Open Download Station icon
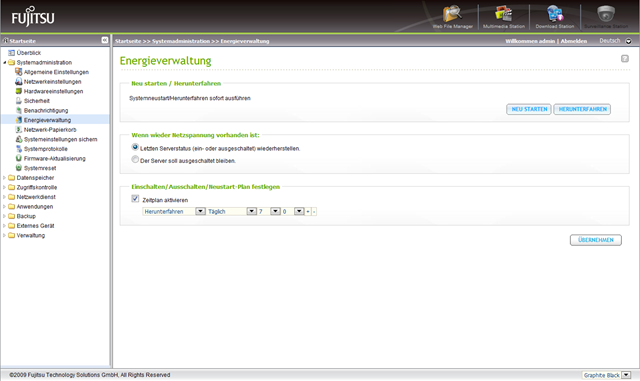This screenshot has width=640, height=381. coord(555,14)
